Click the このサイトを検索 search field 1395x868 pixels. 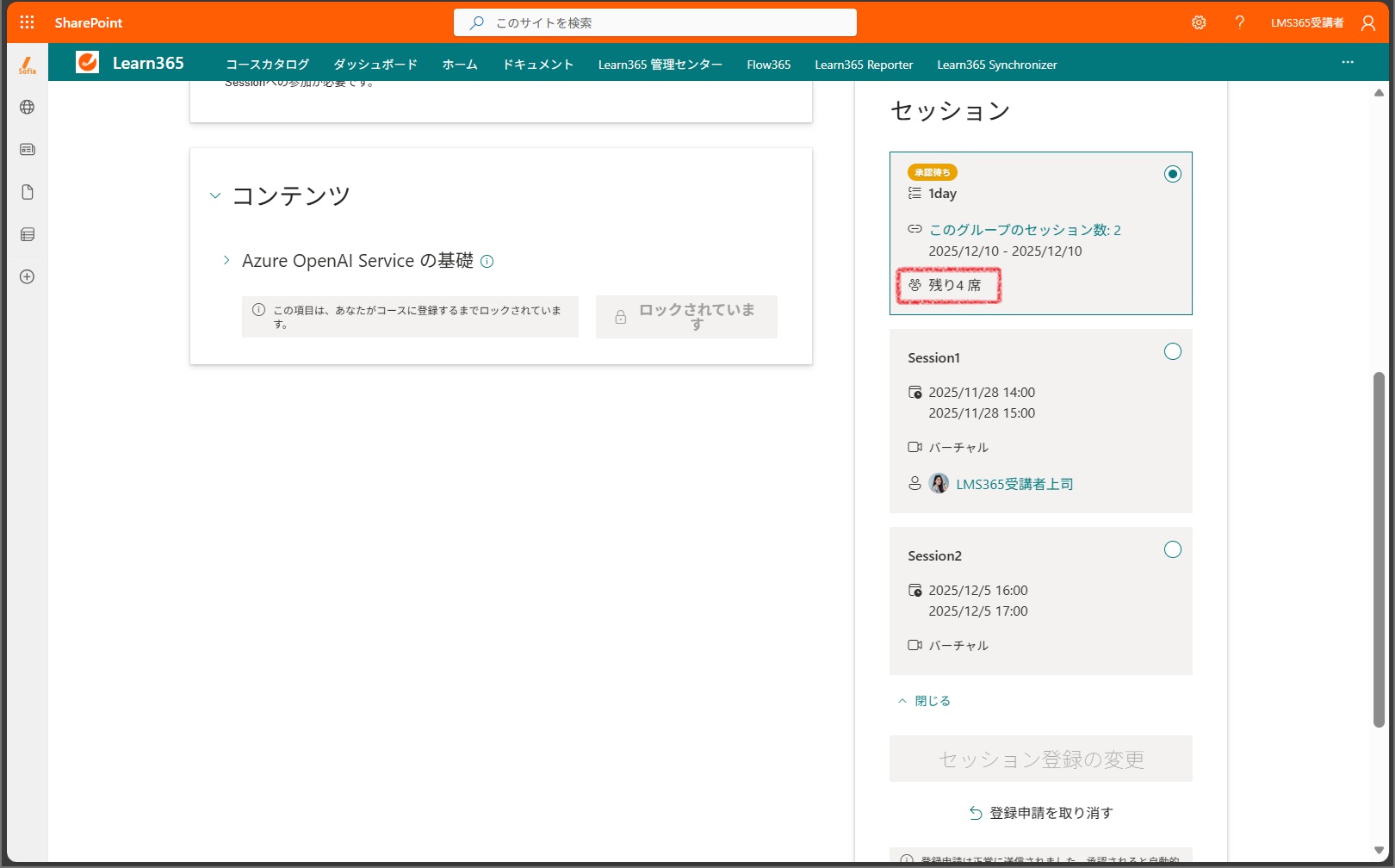coord(655,23)
